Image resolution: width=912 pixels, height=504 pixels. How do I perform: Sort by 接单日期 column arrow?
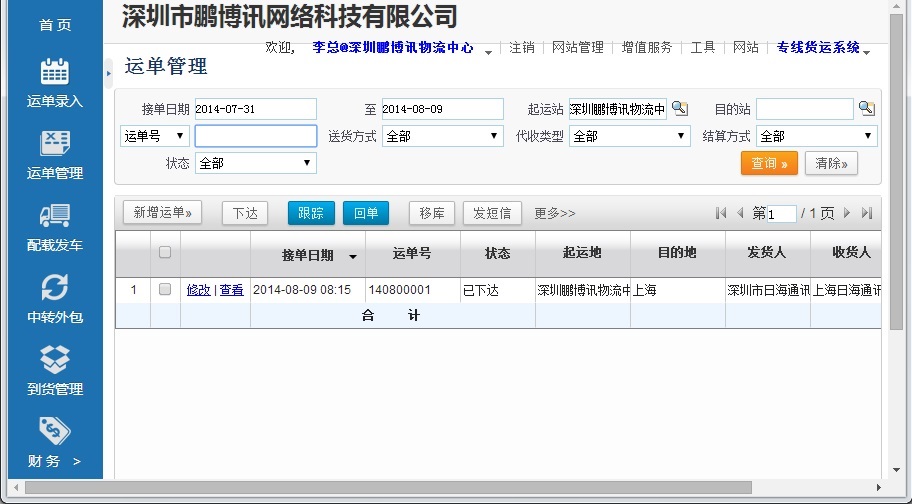pos(352,256)
